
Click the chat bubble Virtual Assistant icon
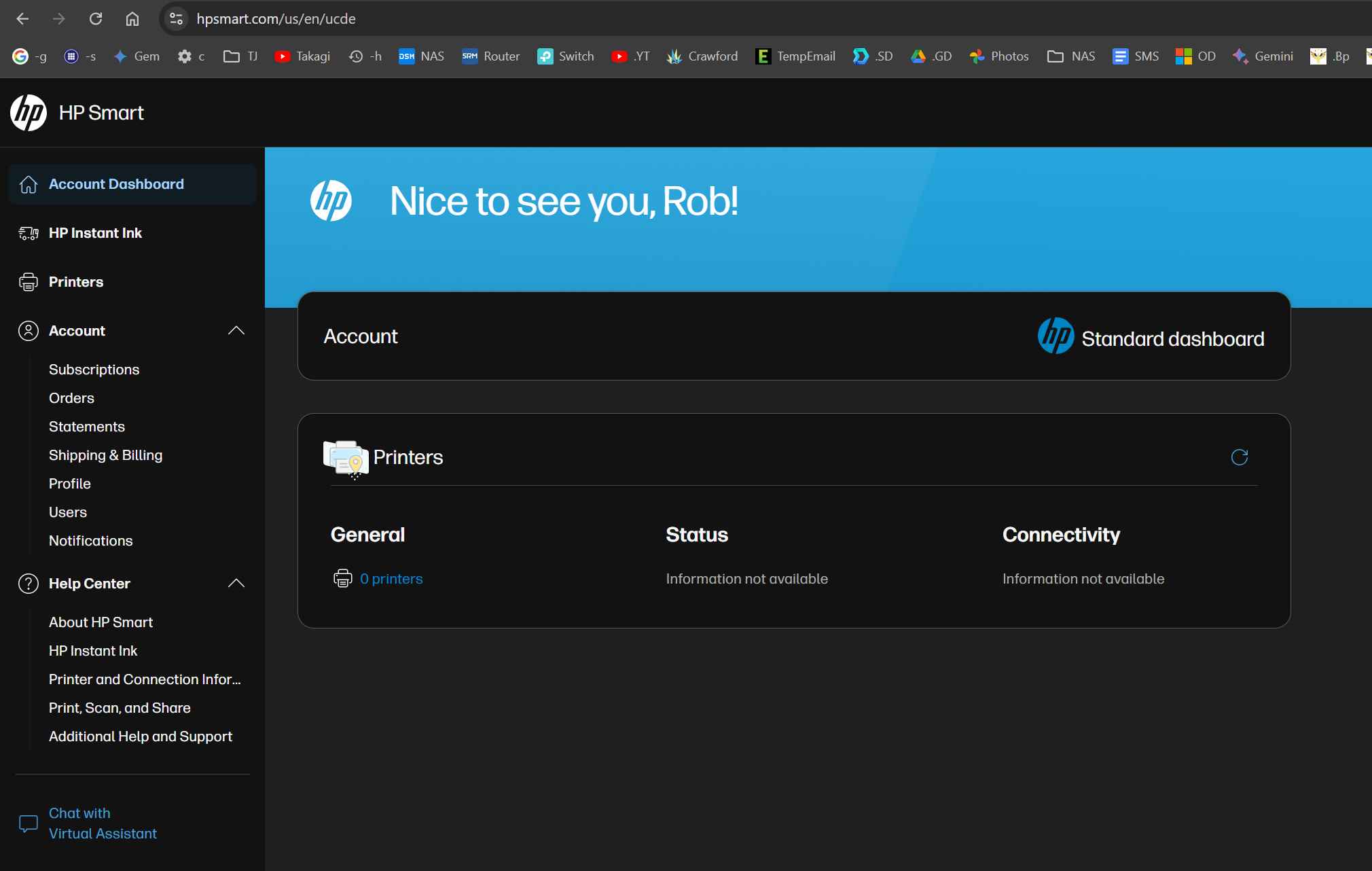click(x=29, y=823)
